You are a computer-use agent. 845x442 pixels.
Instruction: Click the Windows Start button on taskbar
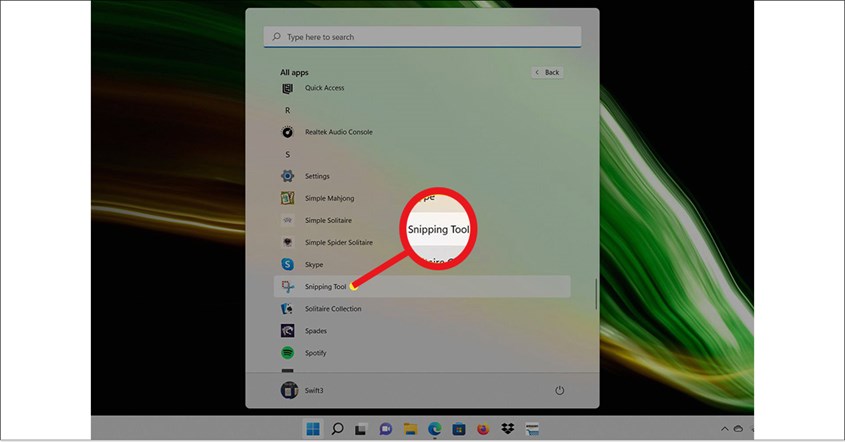pyautogui.click(x=313, y=429)
